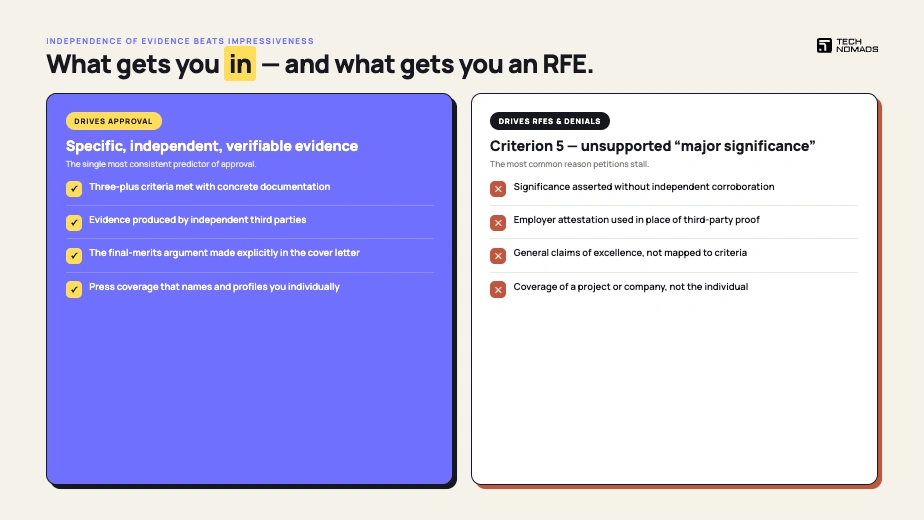Click text 'Significance asserted without independent corroboration'

tap(644, 186)
